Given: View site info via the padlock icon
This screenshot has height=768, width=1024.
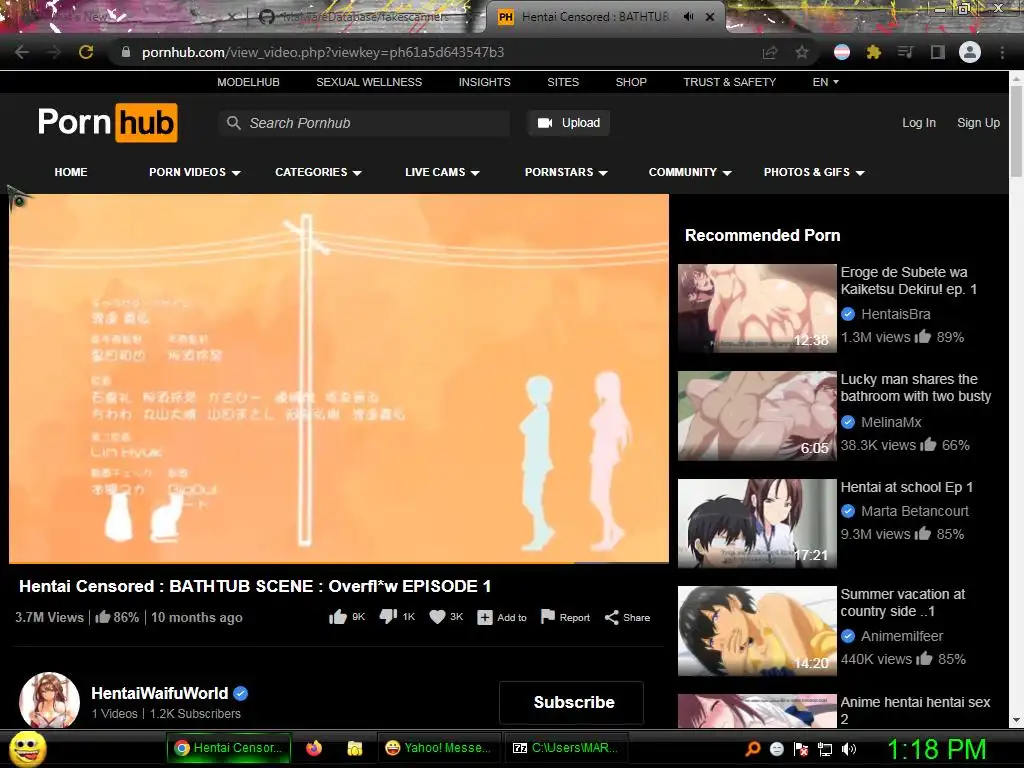Looking at the screenshot, I should coord(126,52).
